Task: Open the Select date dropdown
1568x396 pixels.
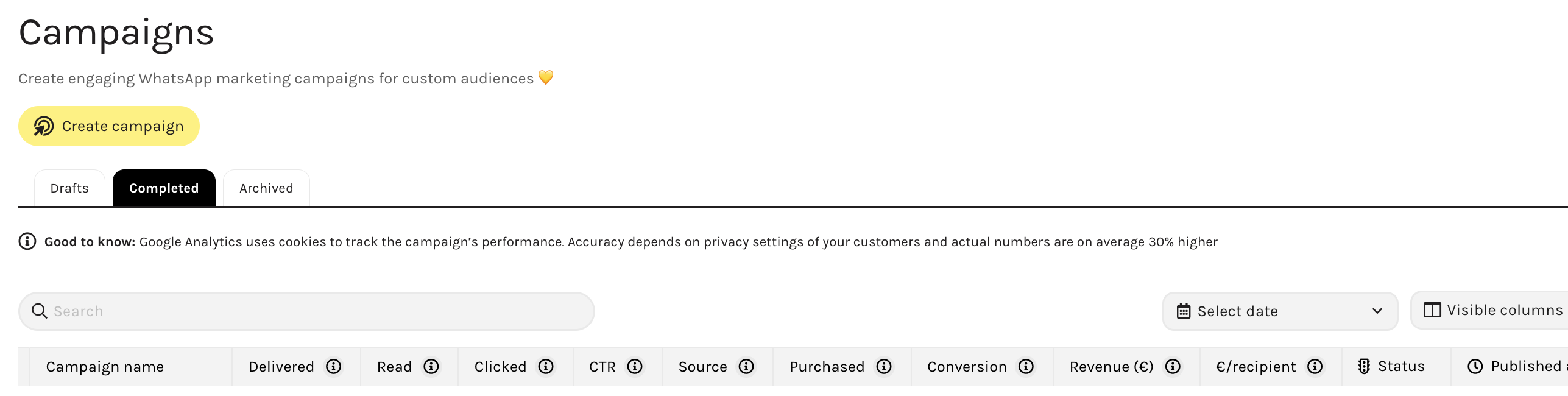Action: pos(1279,311)
